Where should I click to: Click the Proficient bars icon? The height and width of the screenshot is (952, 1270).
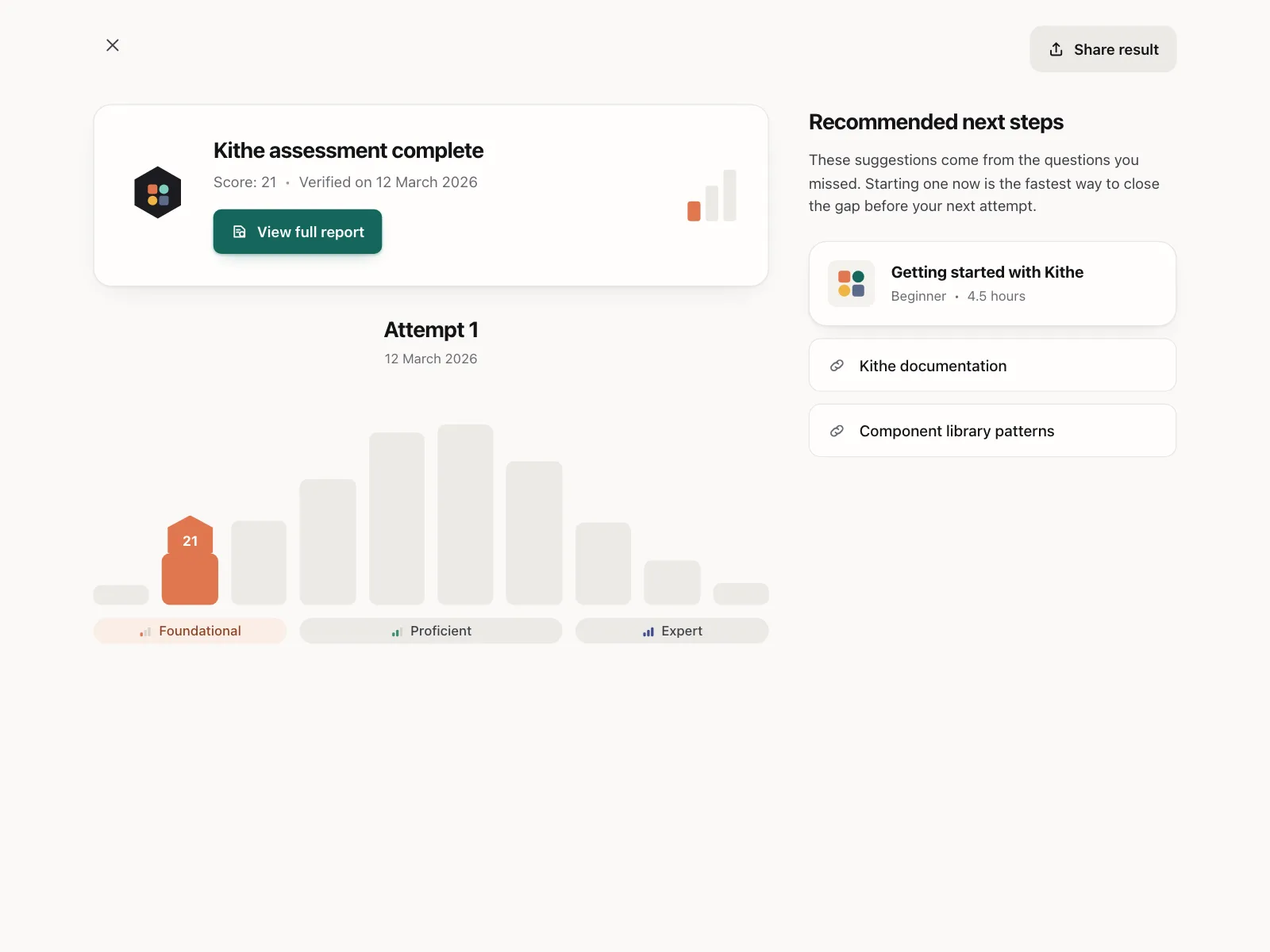pyautogui.click(x=397, y=631)
